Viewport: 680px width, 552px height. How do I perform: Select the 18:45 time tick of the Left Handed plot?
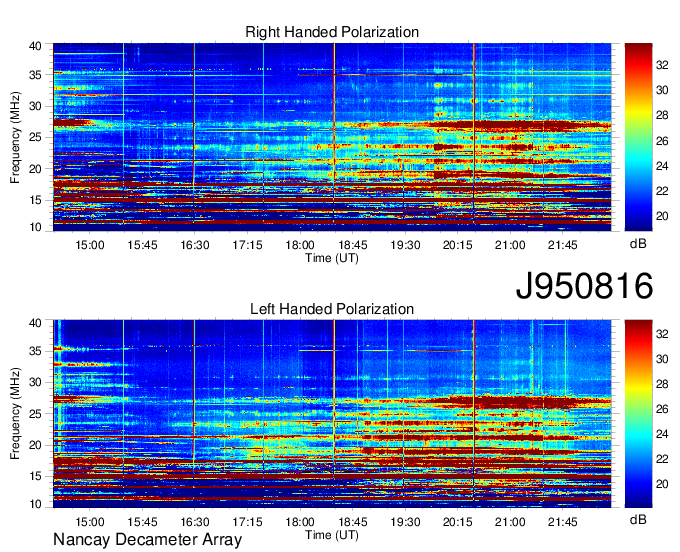coord(352,522)
